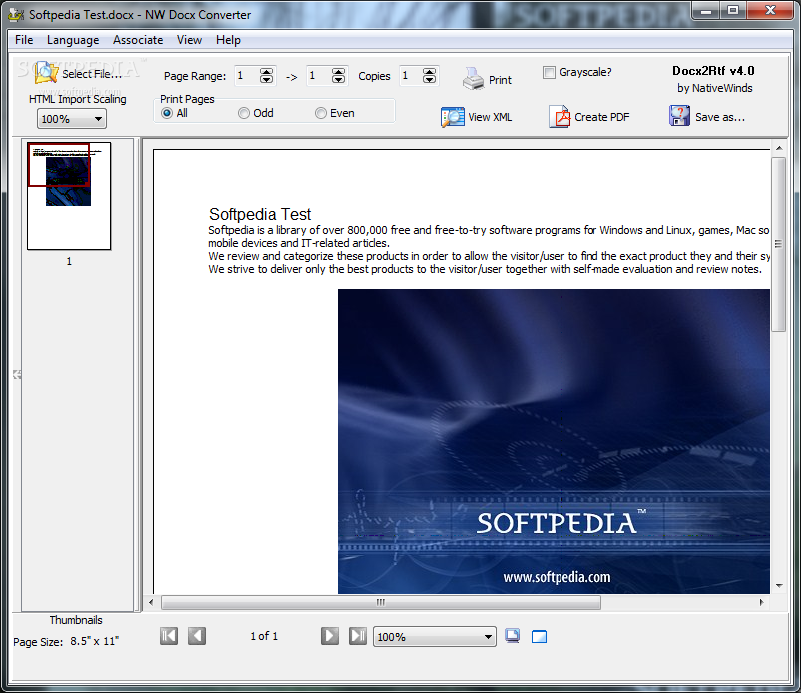Open the Associate menu
This screenshot has height=693, width=801.
[x=138, y=40]
